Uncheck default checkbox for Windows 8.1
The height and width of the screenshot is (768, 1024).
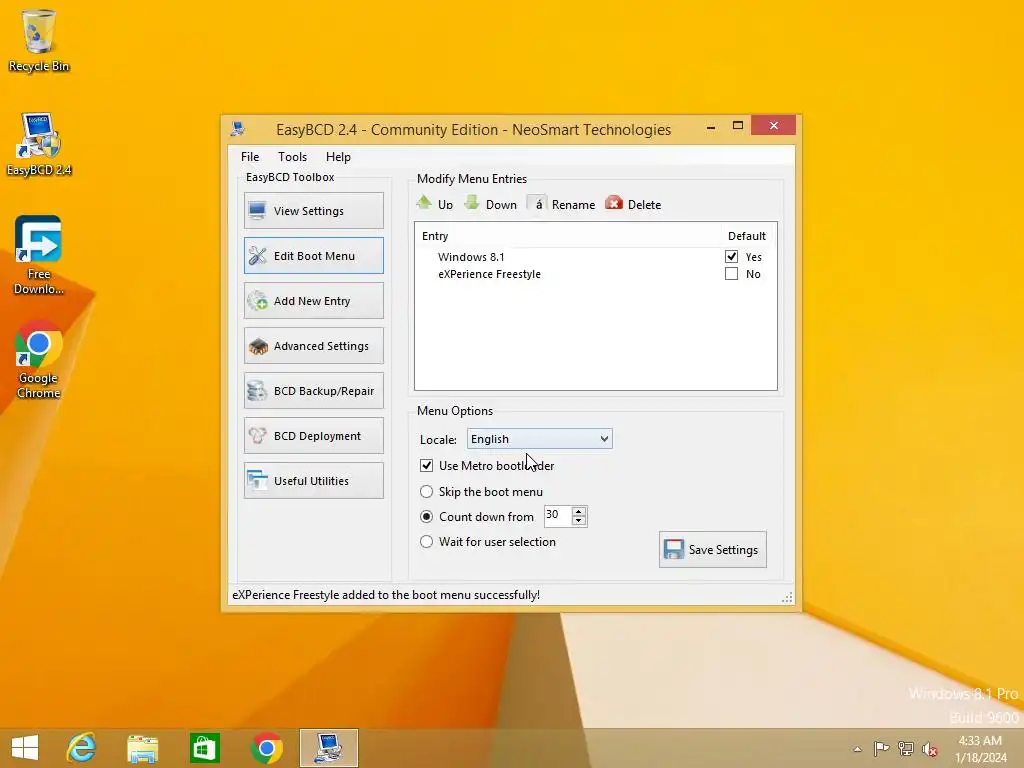pos(731,257)
